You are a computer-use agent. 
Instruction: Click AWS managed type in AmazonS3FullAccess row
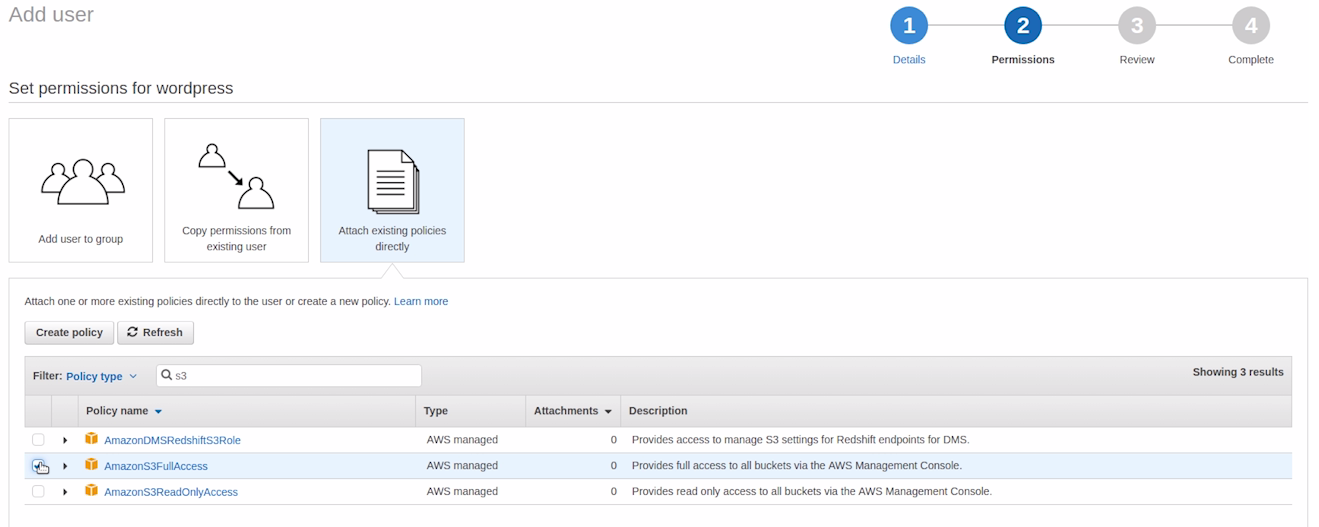pyautogui.click(x=462, y=466)
